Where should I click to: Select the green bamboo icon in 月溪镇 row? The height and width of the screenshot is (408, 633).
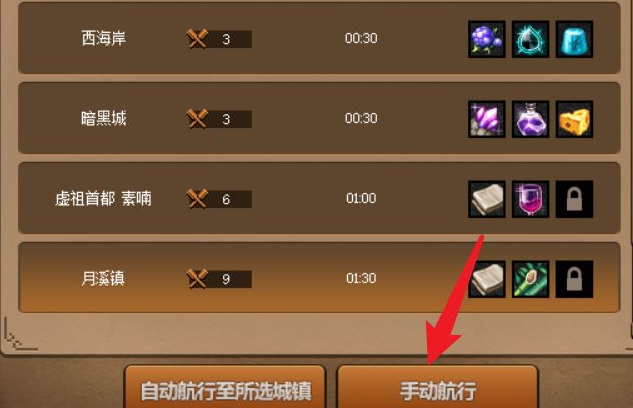pos(530,279)
